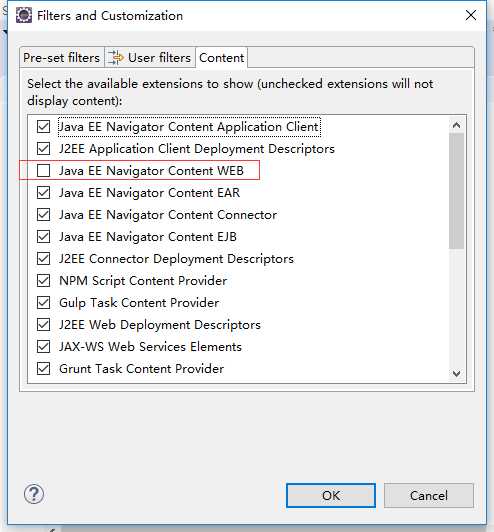
Task: Uncheck J2EE Application Client Deployment Descriptors
Action: click(x=43, y=149)
